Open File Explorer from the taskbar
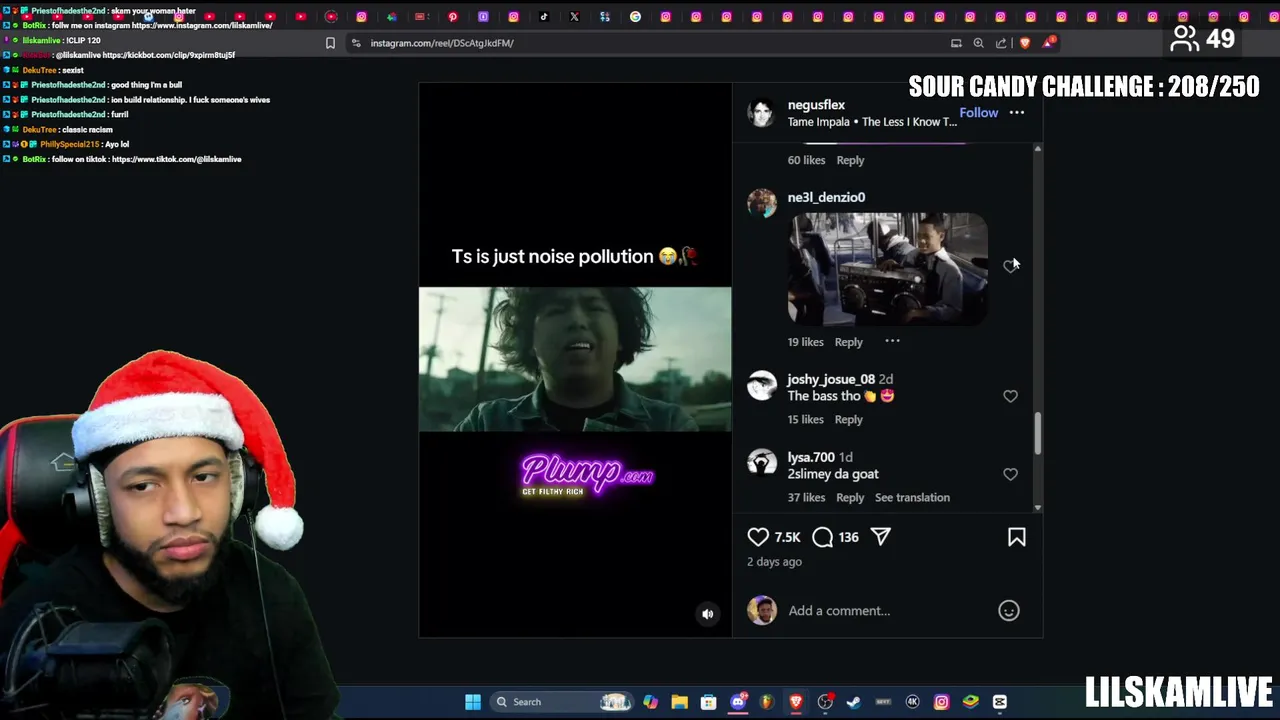The width and height of the screenshot is (1280, 720). tap(679, 702)
